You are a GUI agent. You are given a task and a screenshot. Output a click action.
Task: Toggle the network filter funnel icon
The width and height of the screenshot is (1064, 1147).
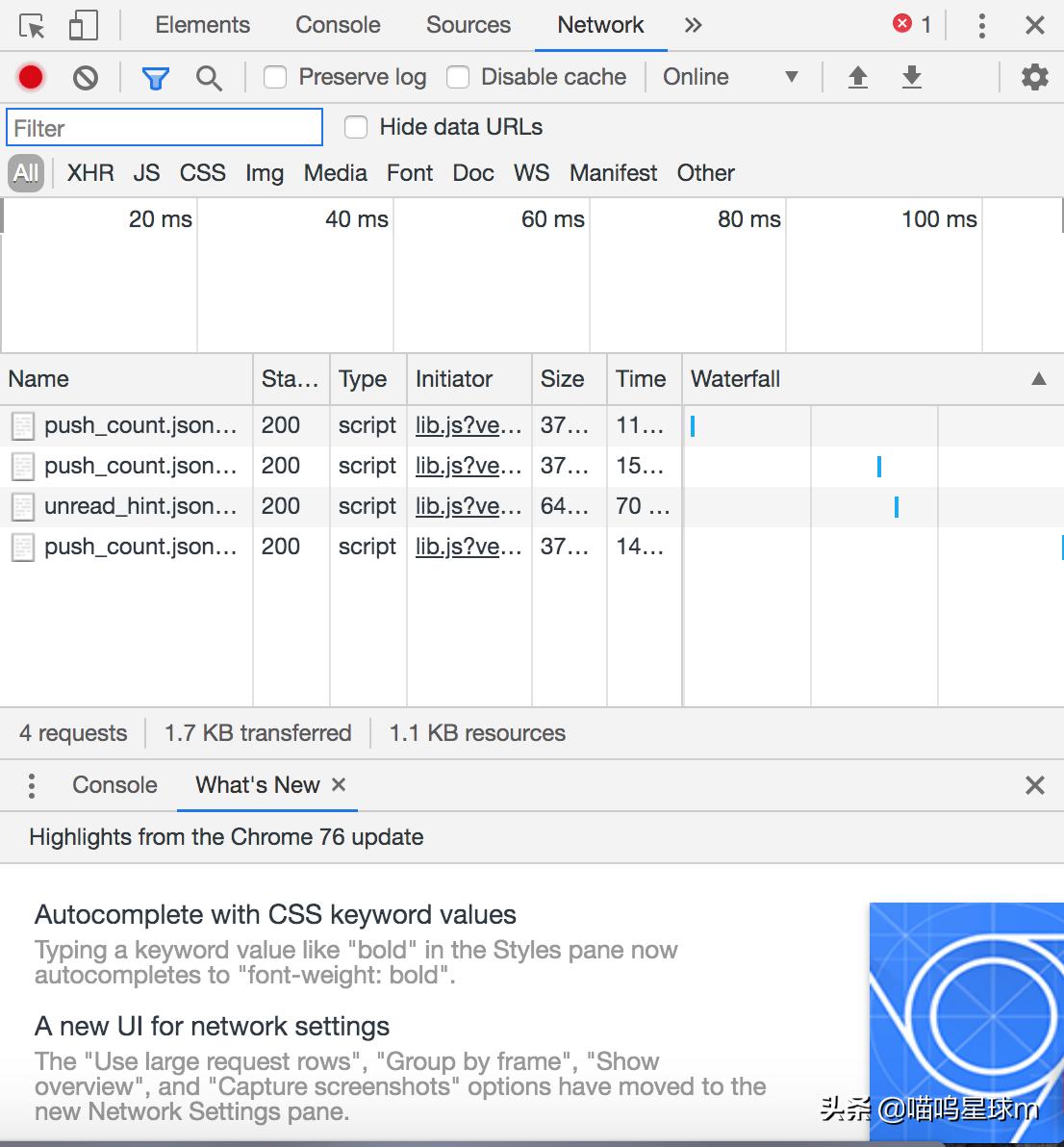[x=155, y=77]
